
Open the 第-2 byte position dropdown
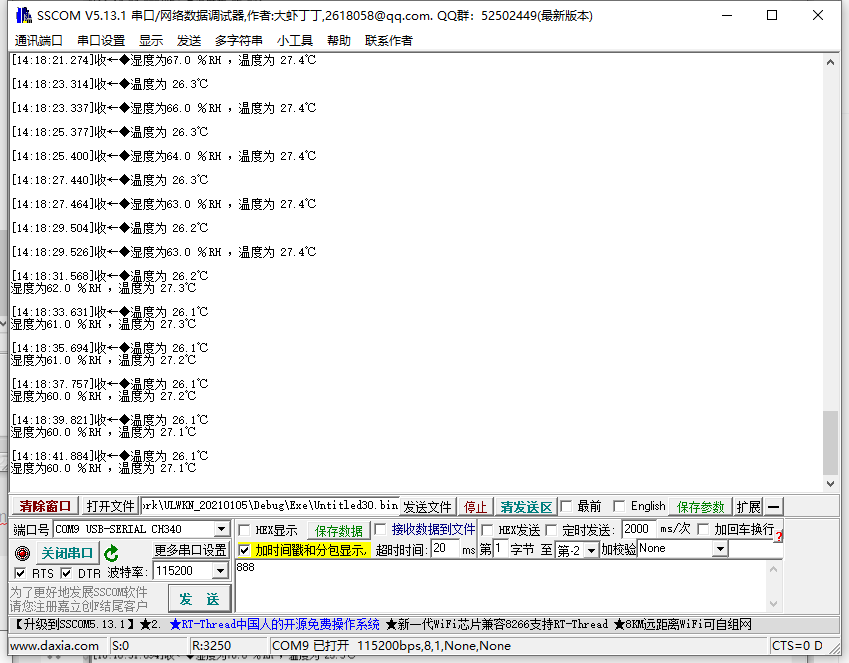coord(591,550)
